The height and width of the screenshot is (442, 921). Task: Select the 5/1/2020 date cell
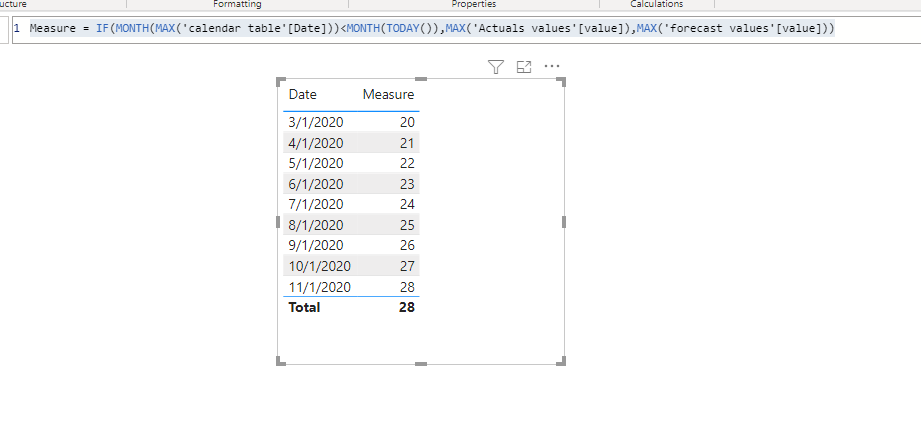pyautogui.click(x=316, y=163)
